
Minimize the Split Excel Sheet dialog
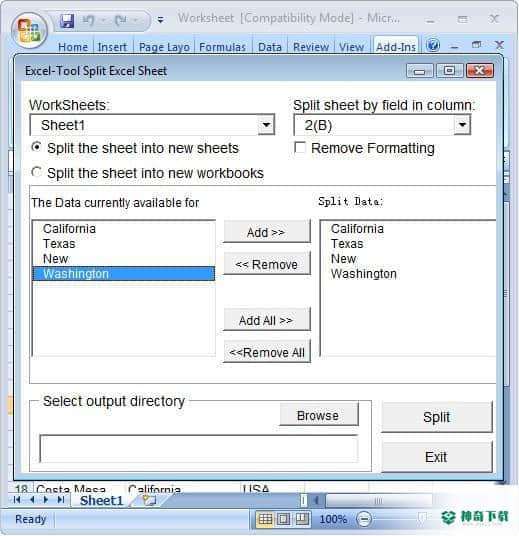coord(420,71)
